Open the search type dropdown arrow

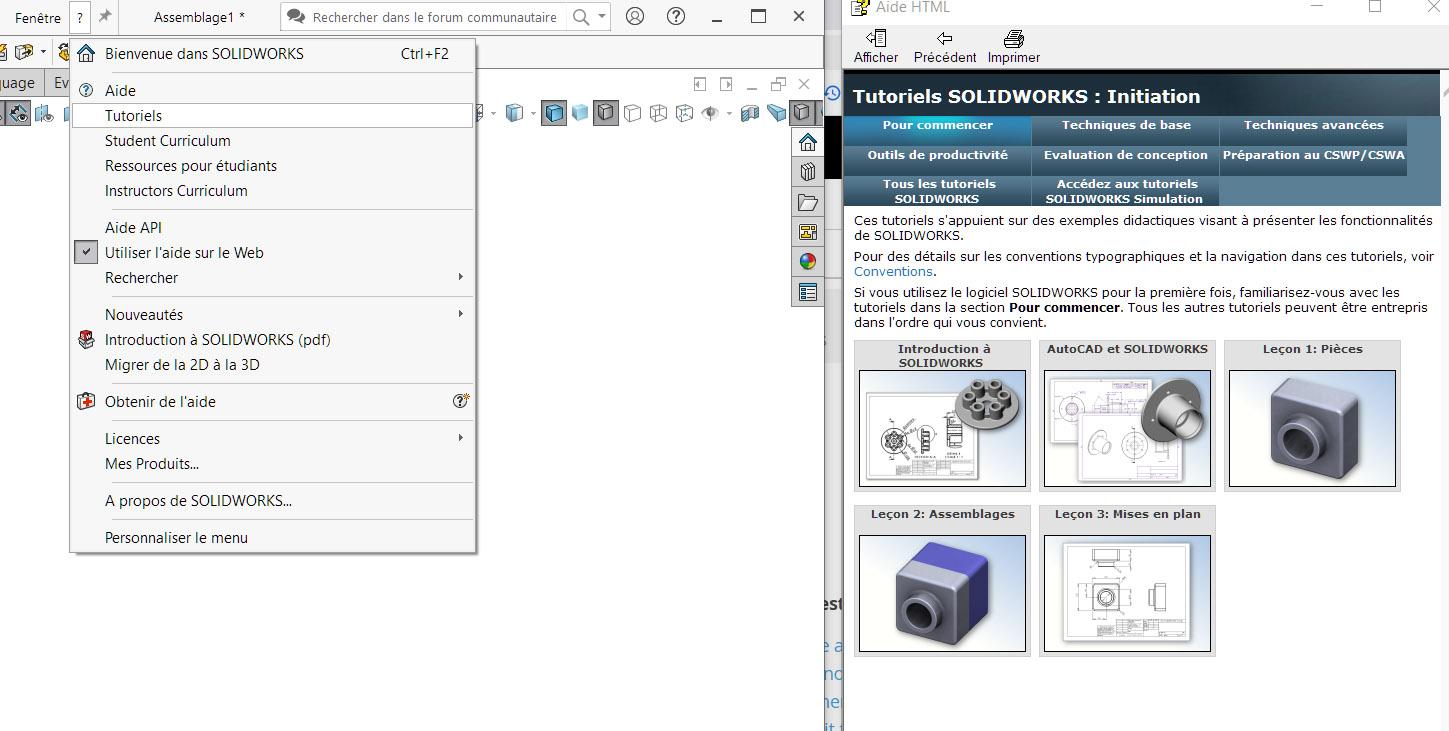[601, 17]
